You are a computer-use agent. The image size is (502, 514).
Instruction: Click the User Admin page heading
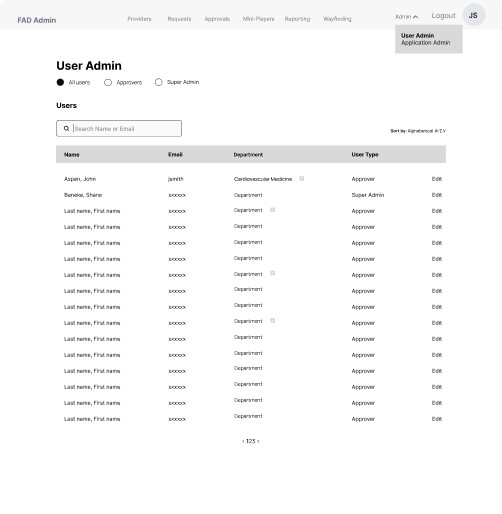click(89, 66)
